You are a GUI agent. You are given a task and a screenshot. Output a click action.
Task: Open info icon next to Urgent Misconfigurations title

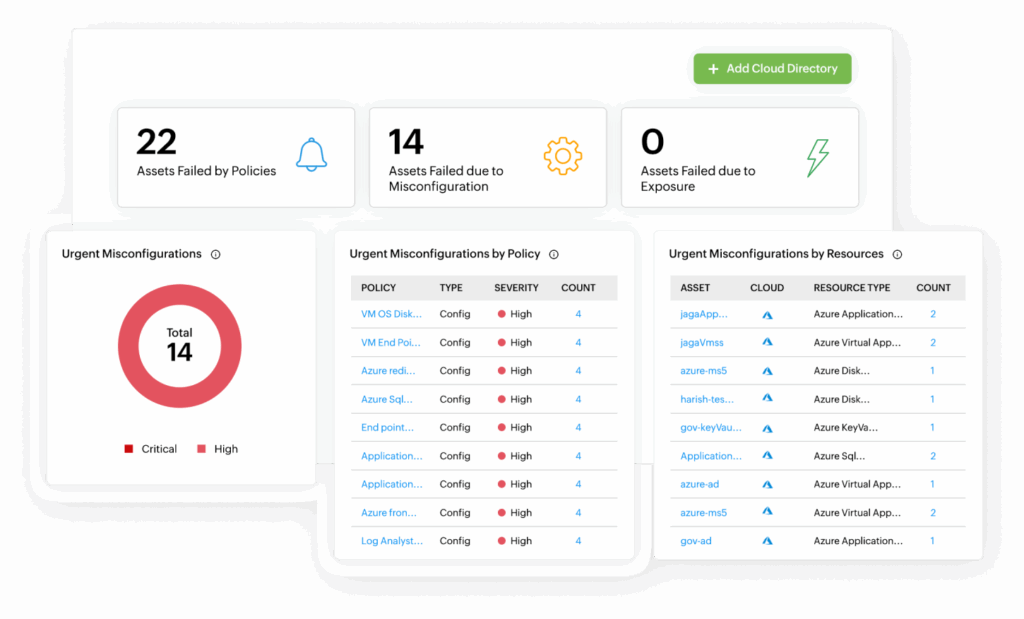tap(216, 255)
